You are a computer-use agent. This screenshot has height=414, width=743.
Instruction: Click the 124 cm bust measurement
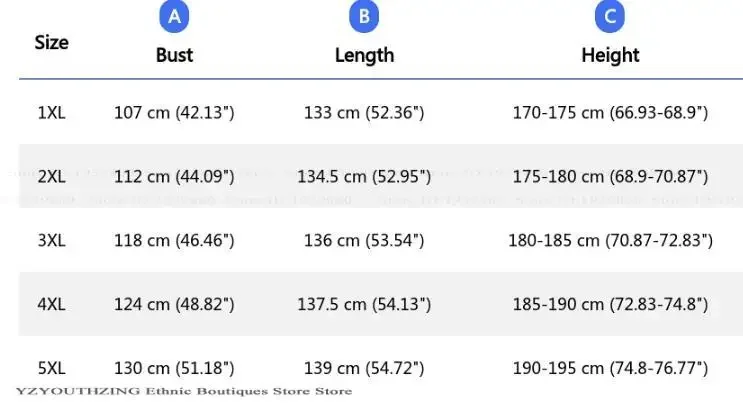174,303
